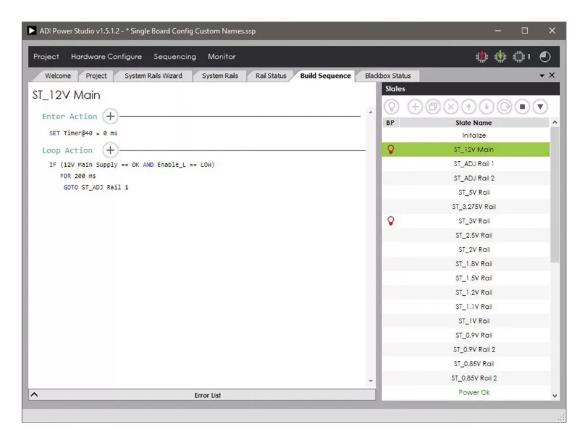579x438 pixels.
Task: Add an Enter Action with plus icon
Action: point(110,116)
